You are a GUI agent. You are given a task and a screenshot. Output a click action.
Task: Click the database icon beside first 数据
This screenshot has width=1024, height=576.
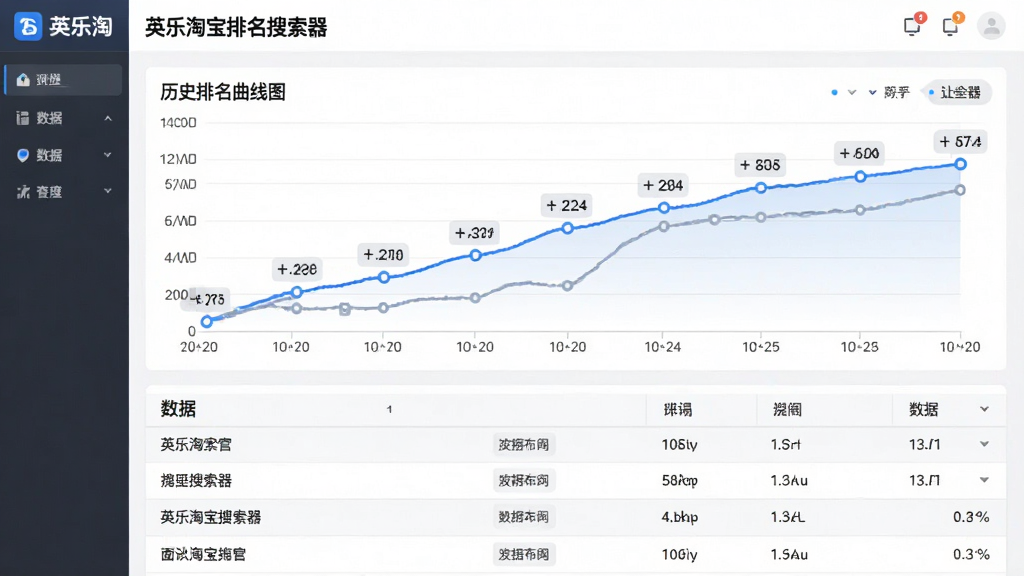click(x=23, y=118)
